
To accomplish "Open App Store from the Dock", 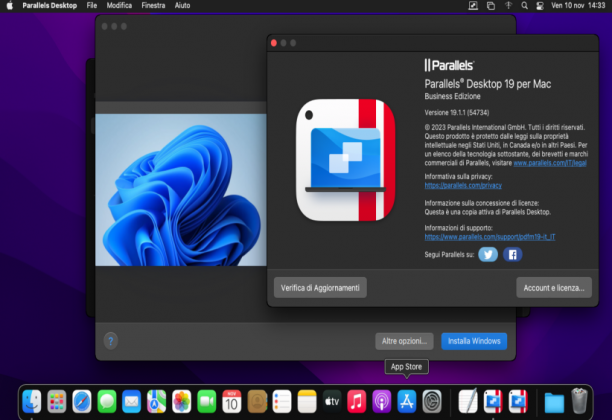I will click(x=407, y=401).
